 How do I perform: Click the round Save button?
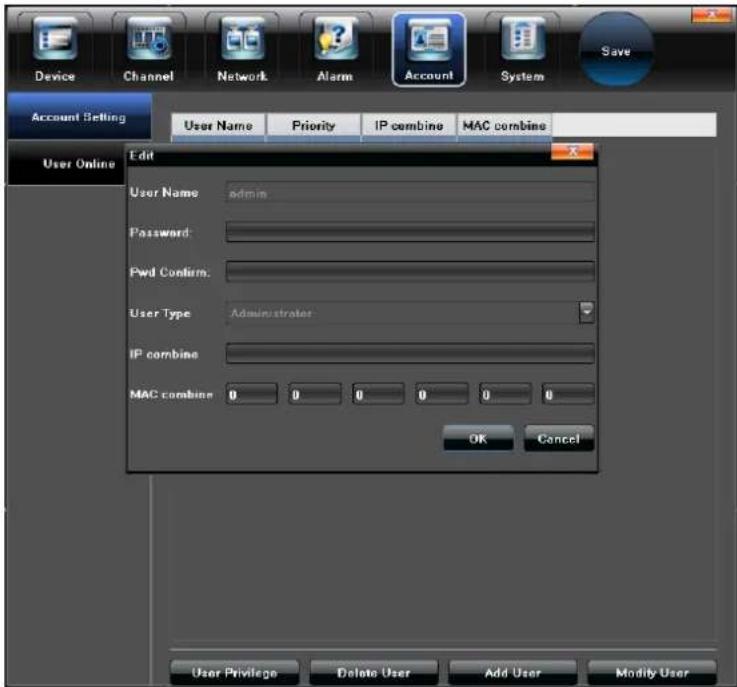coord(616,50)
